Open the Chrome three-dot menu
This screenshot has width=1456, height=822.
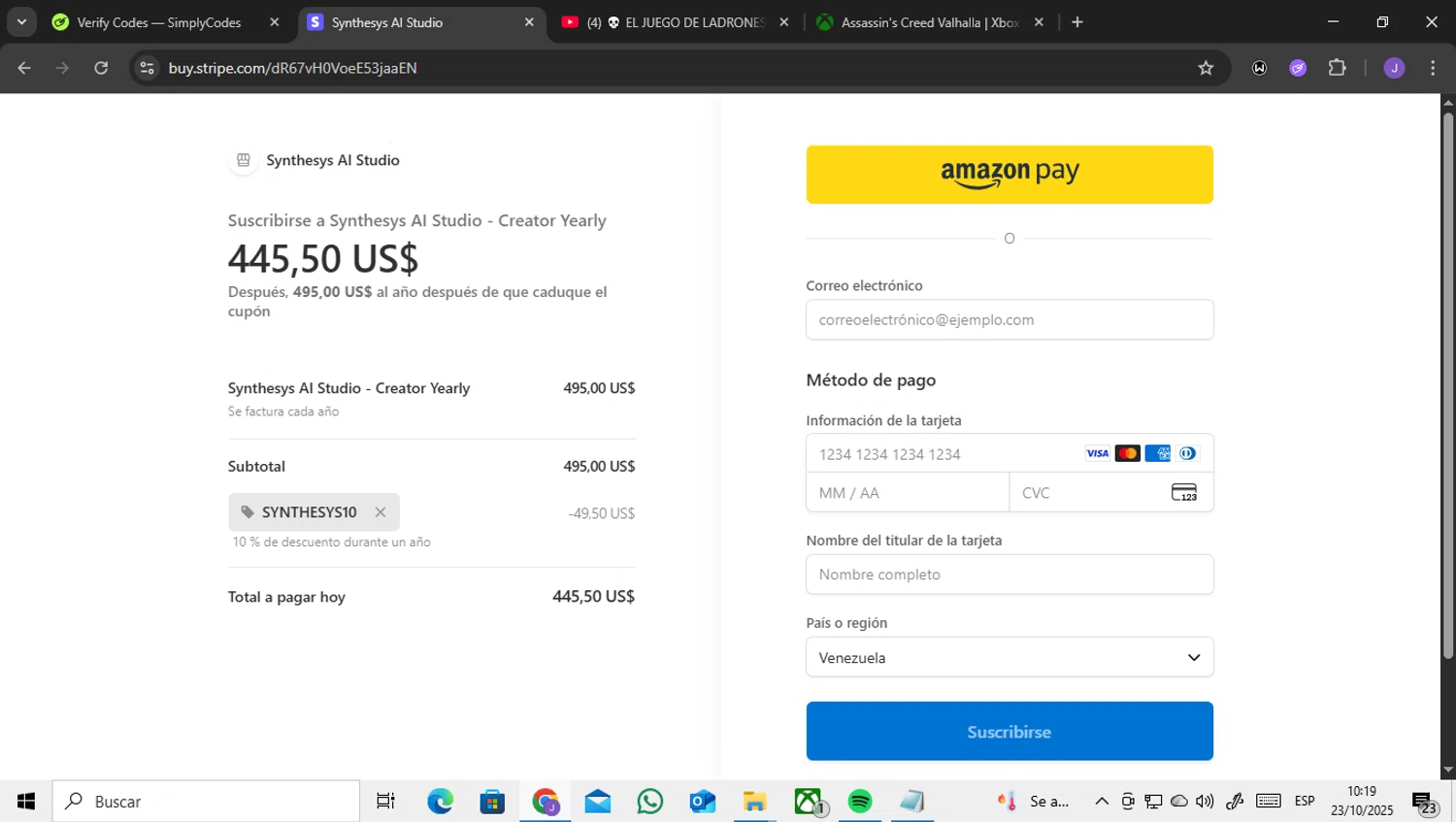click(1433, 68)
